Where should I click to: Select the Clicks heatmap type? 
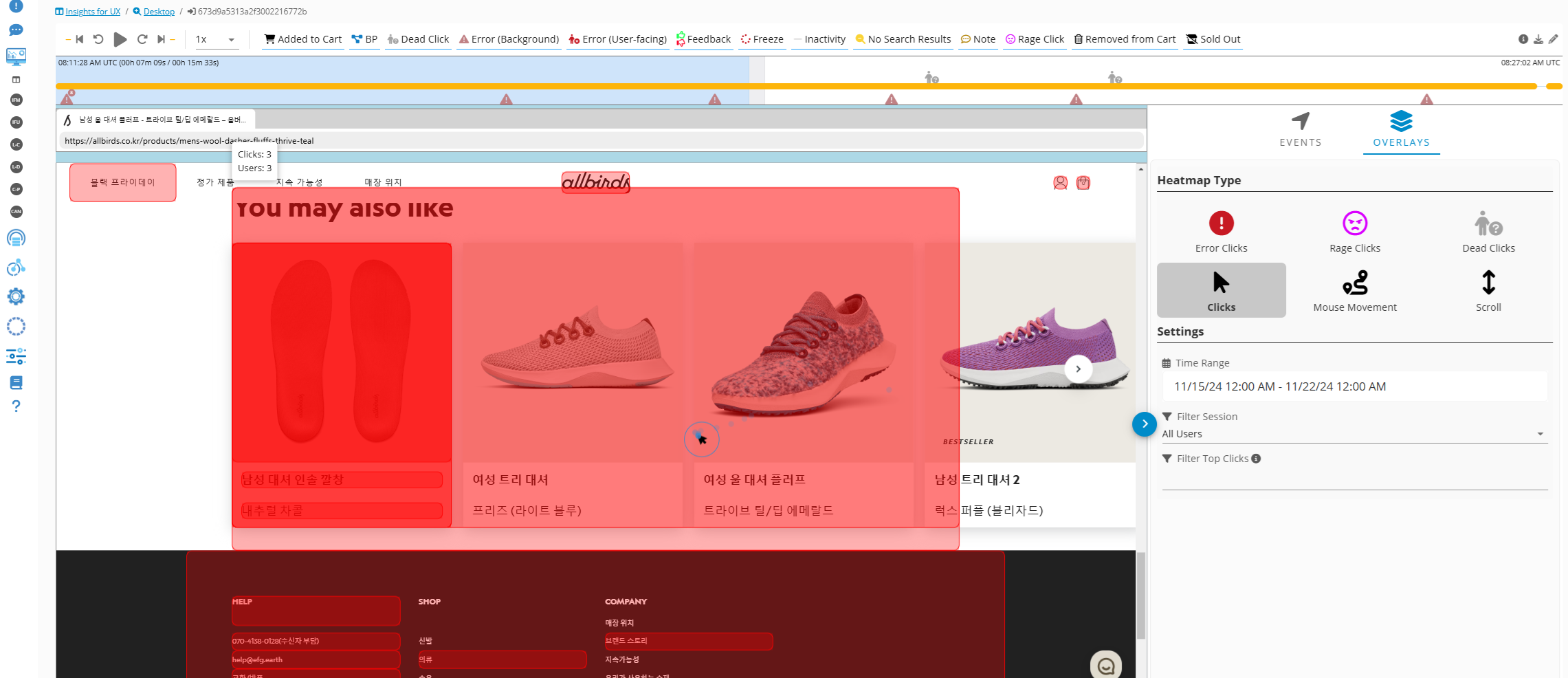point(1221,290)
